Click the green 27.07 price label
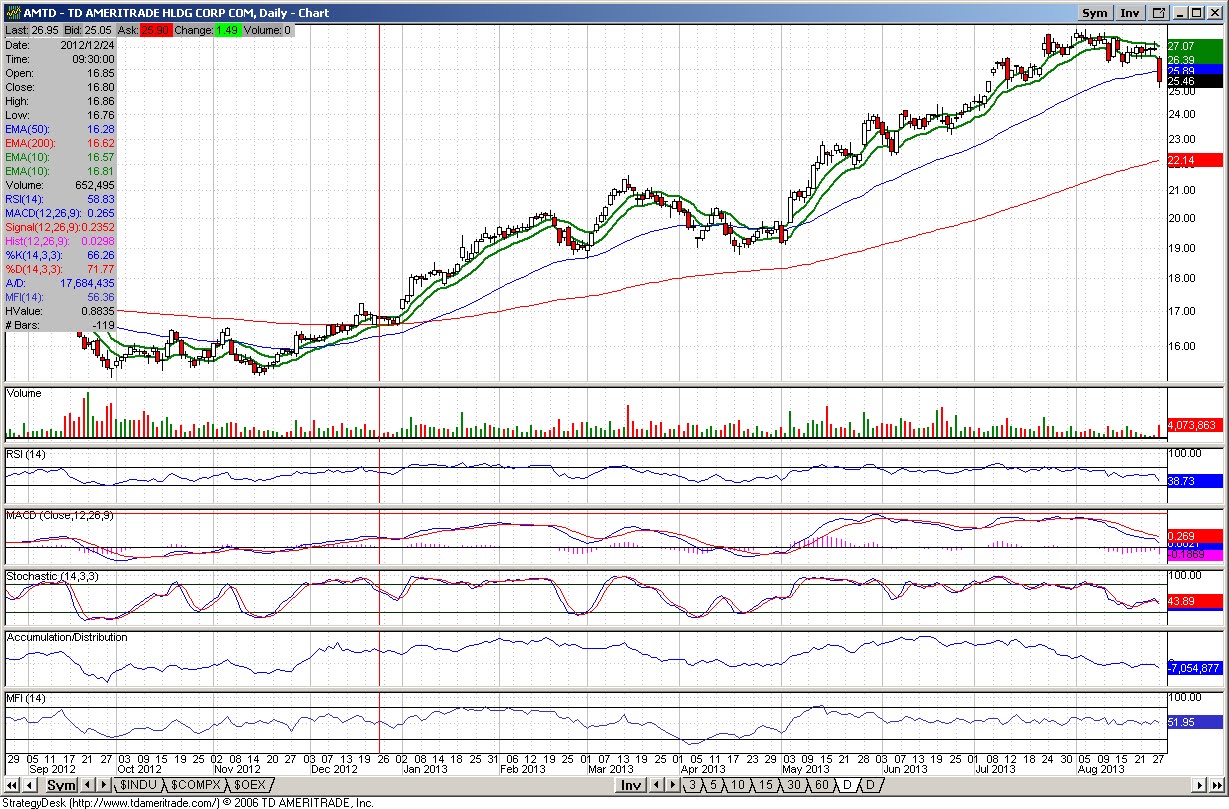Screen dimensions: 1229x809 (1195, 46)
